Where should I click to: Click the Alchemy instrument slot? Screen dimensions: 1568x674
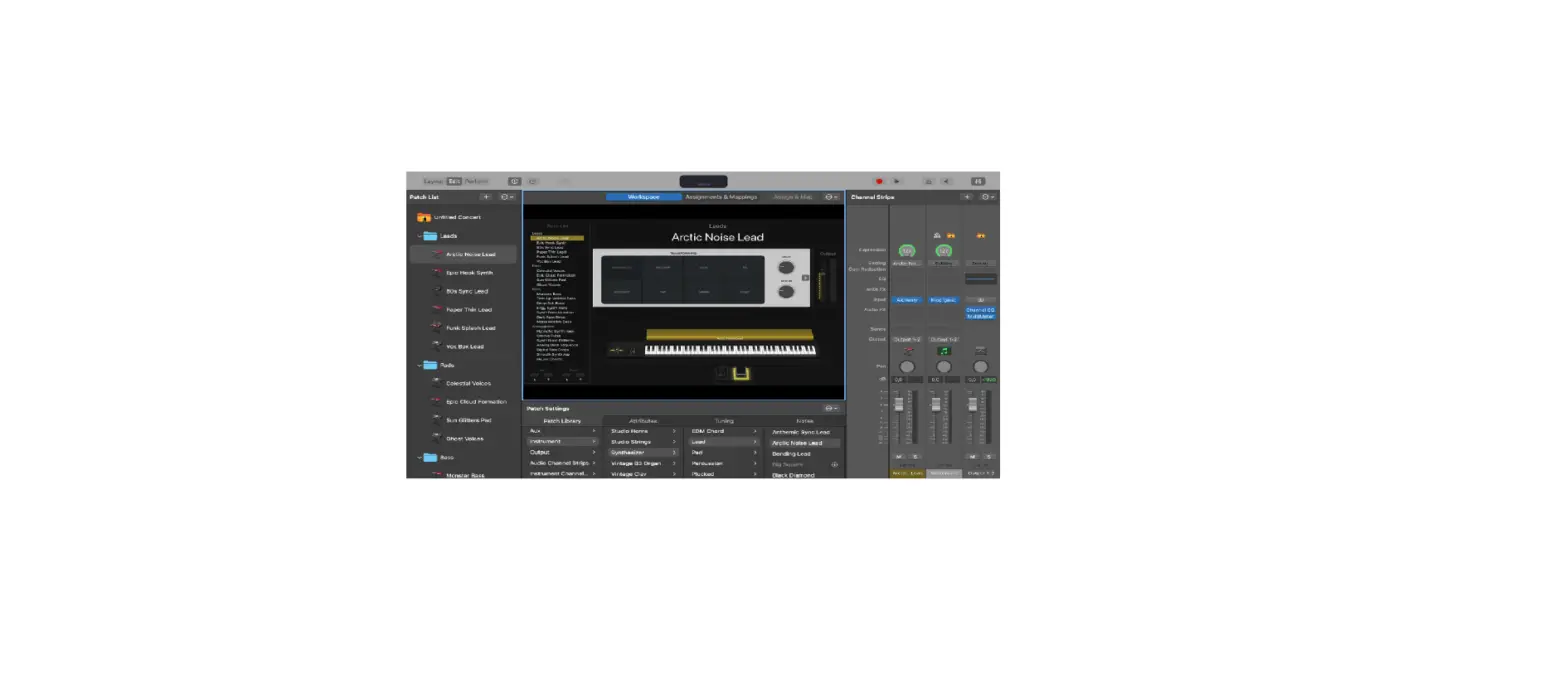907,299
